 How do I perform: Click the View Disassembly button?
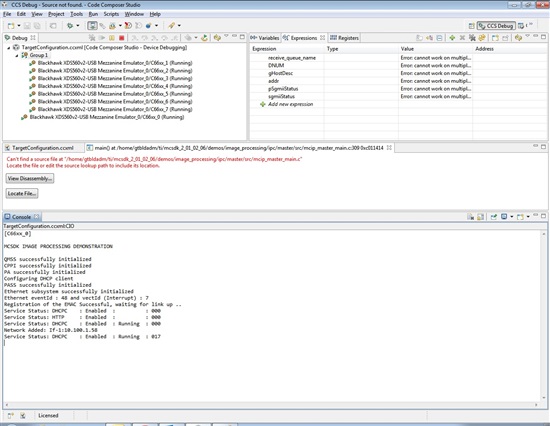tap(30, 178)
